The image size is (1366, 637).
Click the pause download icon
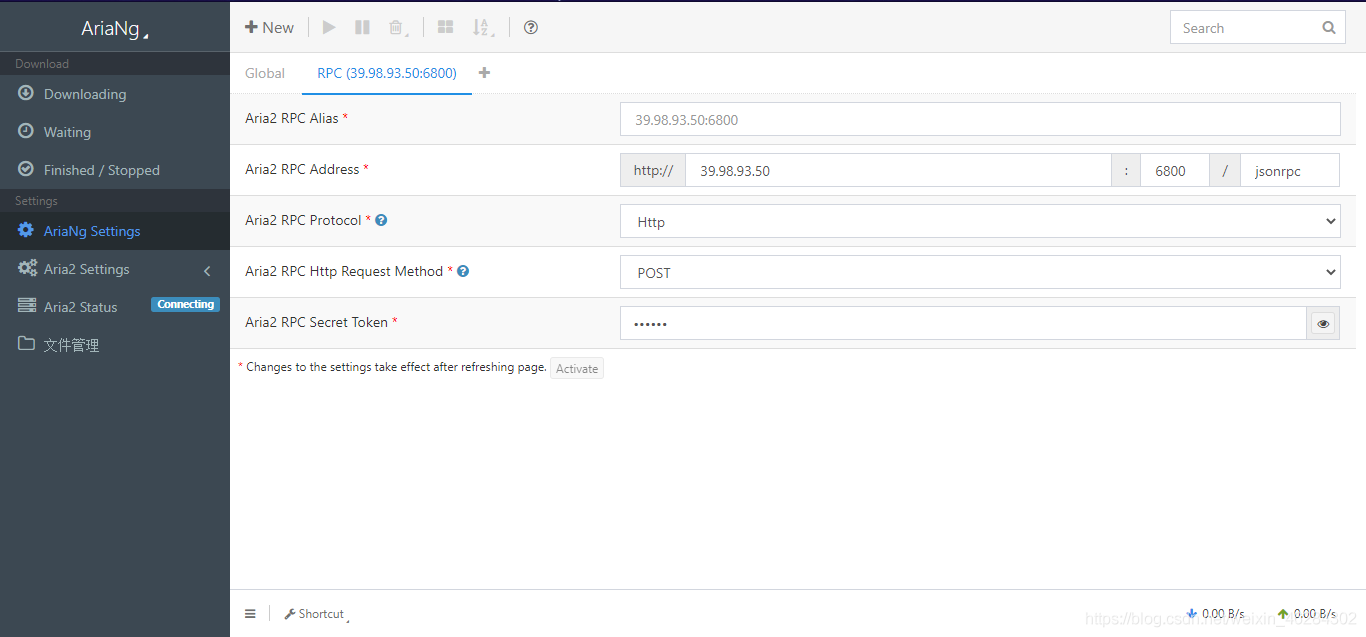click(x=362, y=28)
